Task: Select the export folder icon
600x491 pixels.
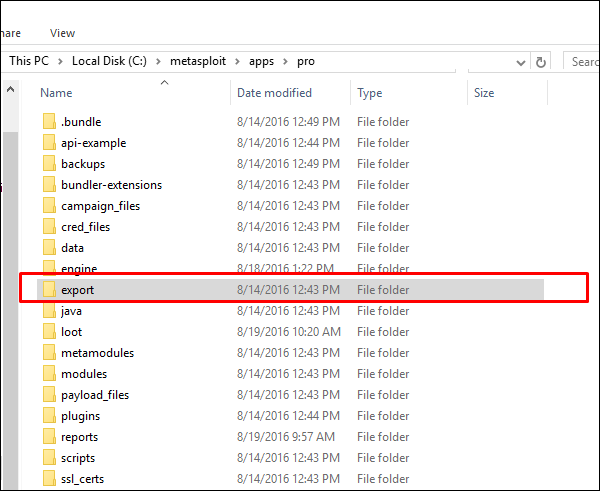Action: pos(49,289)
